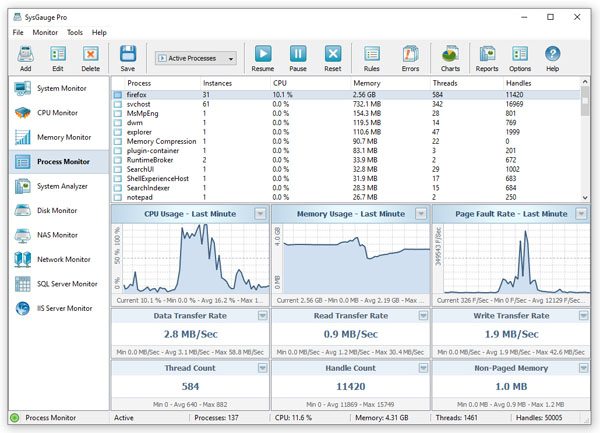The width and height of the screenshot is (600, 433).
Task: Tick the plugin-container process checkbox
Action: click(117, 151)
